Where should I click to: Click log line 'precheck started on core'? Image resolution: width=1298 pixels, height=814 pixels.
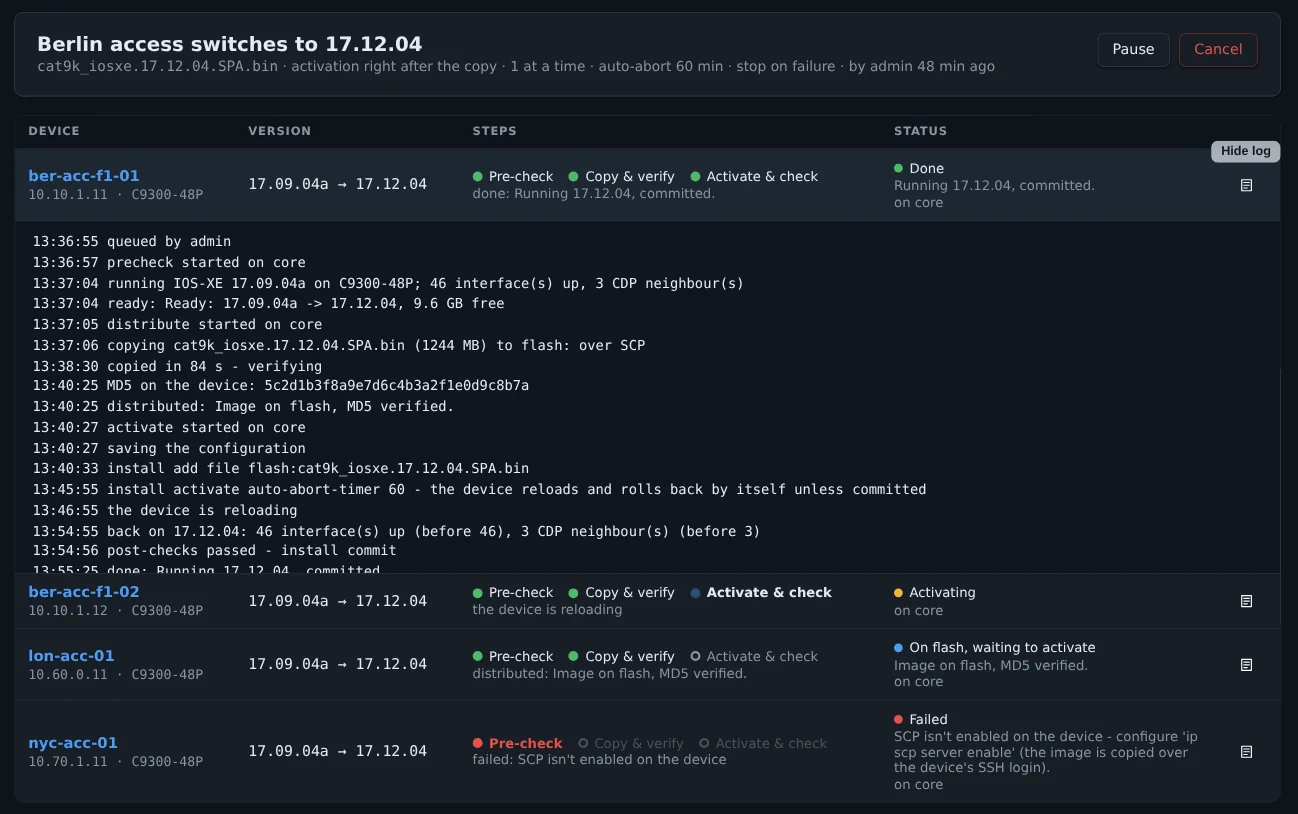pos(169,262)
